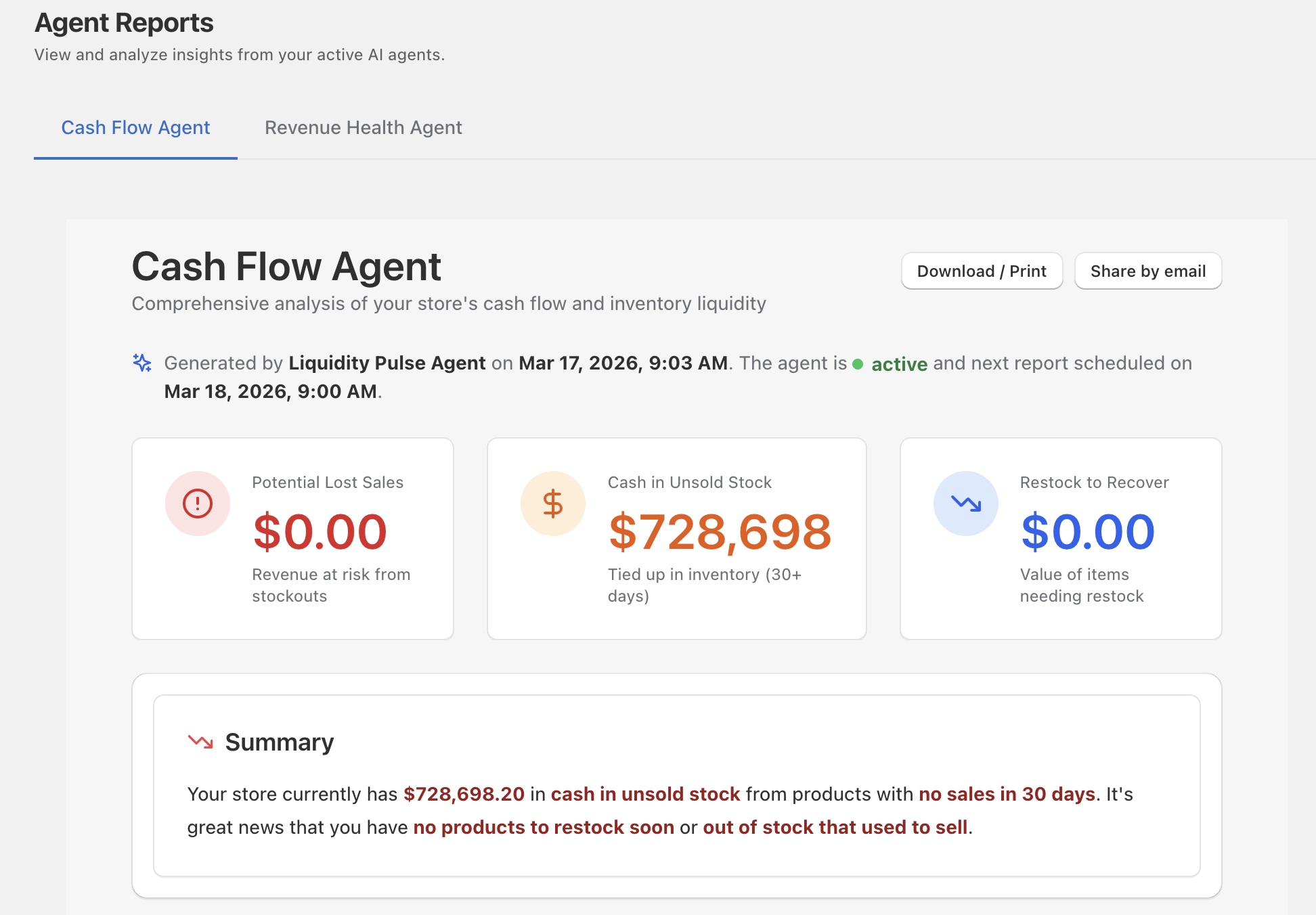Click the blue downward trend icon
Image resolution: width=1316 pixels, height=915 pixels.
[965, 504]
